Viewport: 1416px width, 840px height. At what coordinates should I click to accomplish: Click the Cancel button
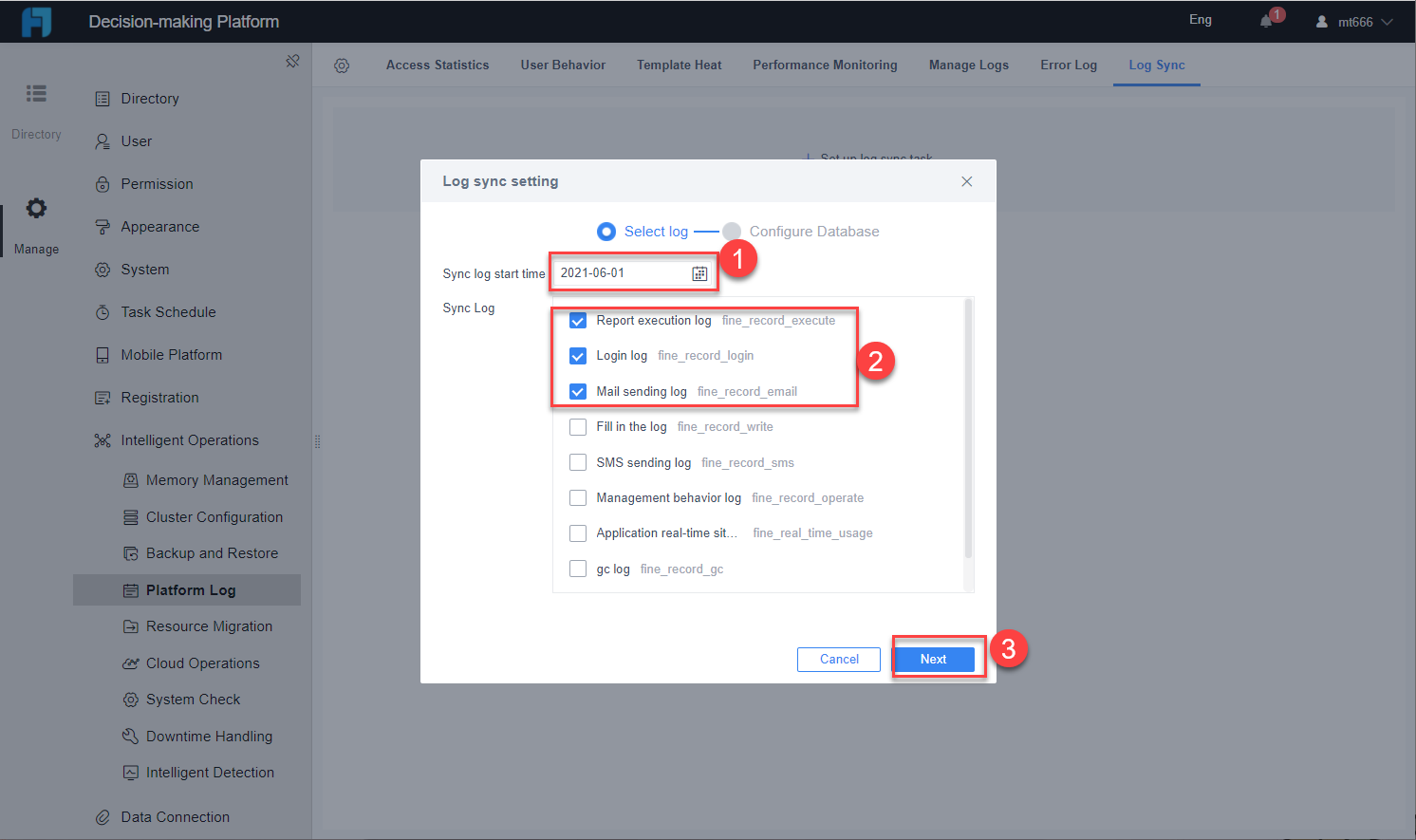point(839,660)
